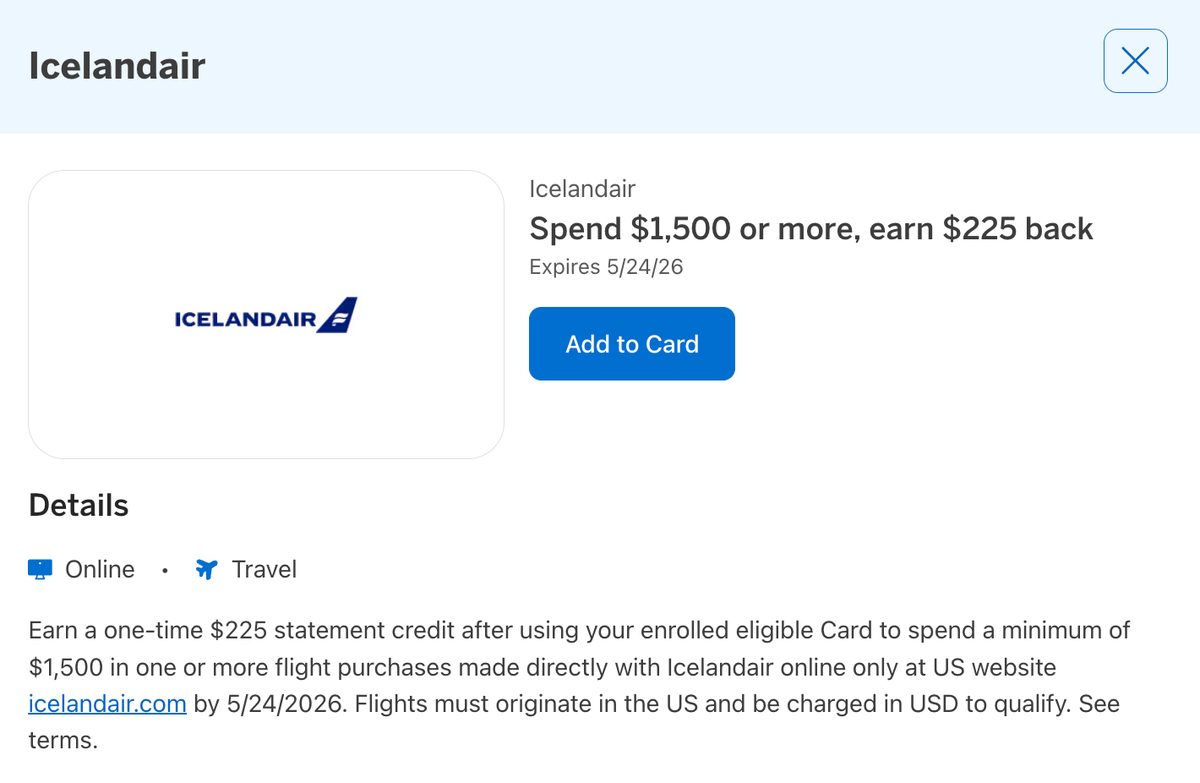Click the blue monitor symbol beside Online

coord(38,568)
